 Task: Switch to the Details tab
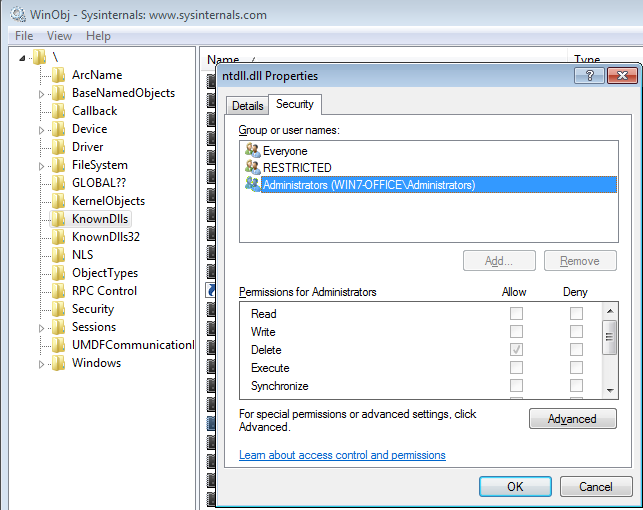coord(247,105)
